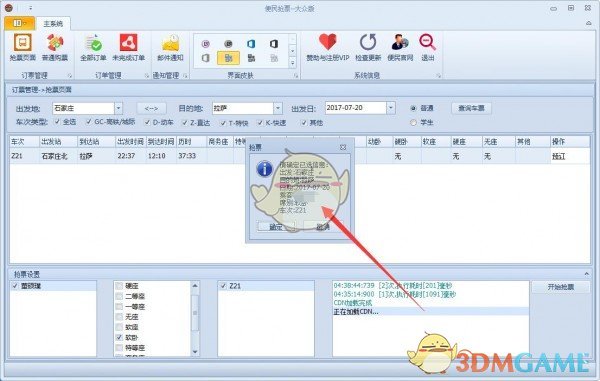The height and width of the screenshot is (381, 600).
Task: Switch to the 主系统 ribbon tab
Action: click(x=53, y=24)
